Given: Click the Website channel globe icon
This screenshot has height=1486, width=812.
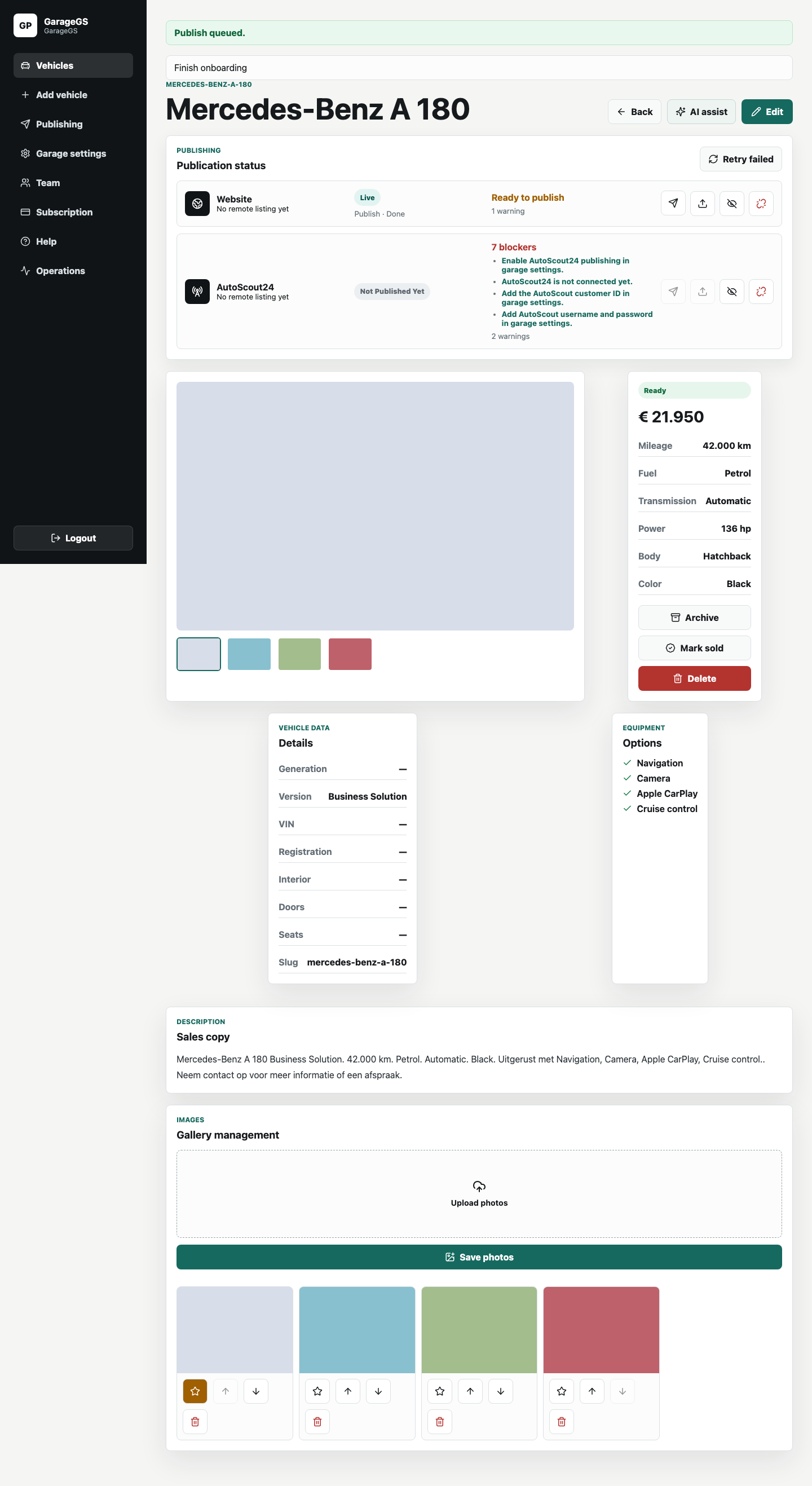Looking at the screenshot, I should pyautogui.click(x=197, y=203).
